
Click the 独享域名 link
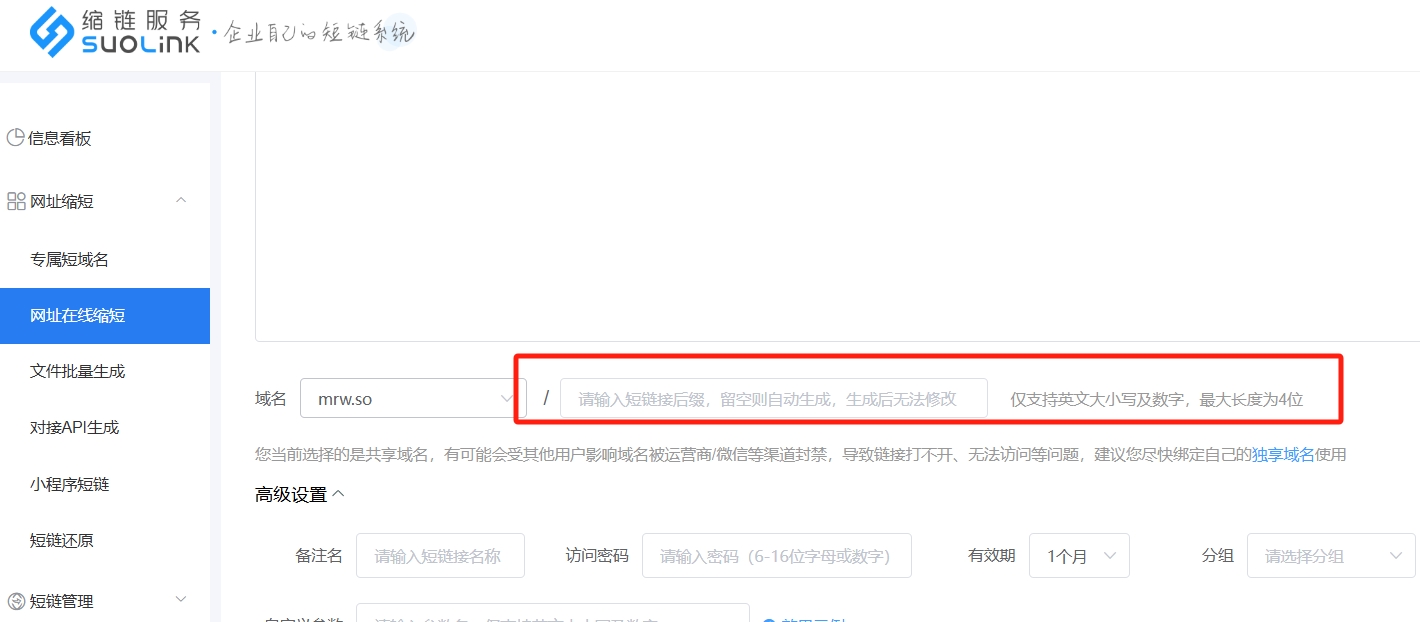pyautogui.click(x=1283, y=455)
